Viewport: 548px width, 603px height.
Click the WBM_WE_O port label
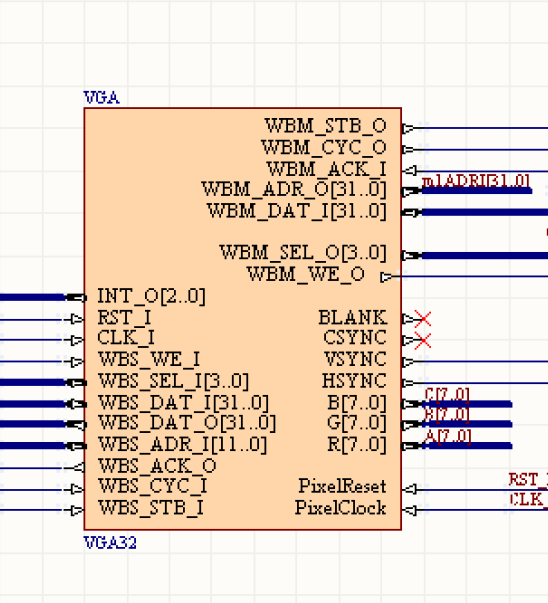306,274
